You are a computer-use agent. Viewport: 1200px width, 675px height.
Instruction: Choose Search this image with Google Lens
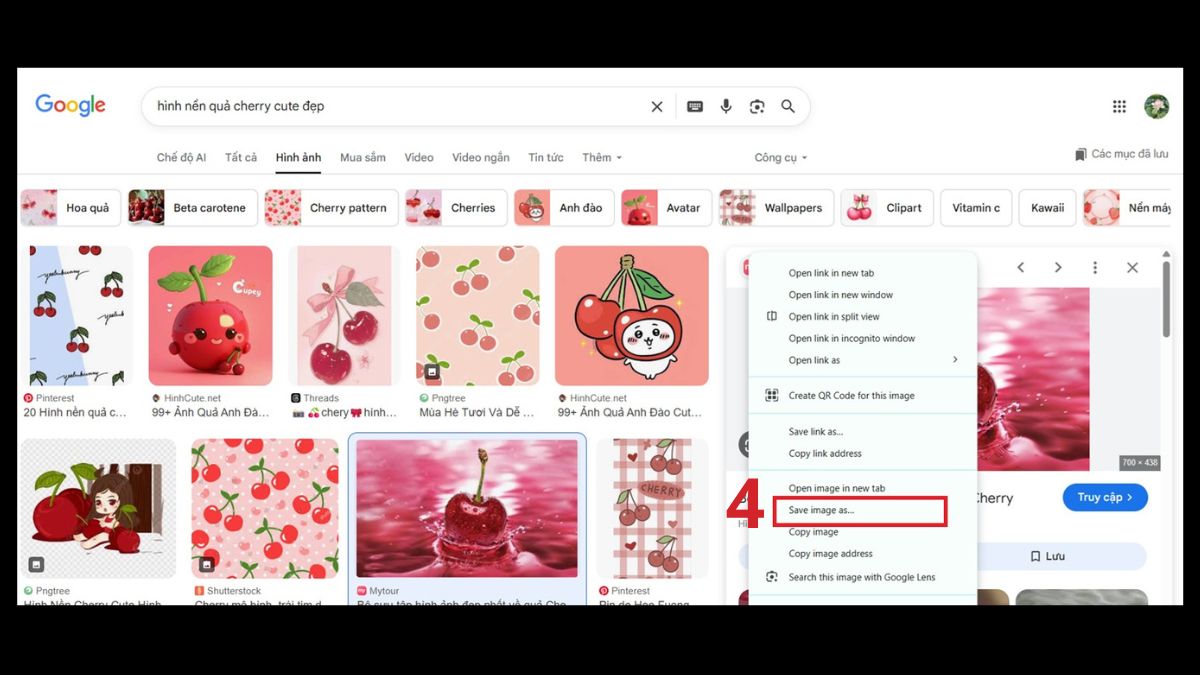863,577
